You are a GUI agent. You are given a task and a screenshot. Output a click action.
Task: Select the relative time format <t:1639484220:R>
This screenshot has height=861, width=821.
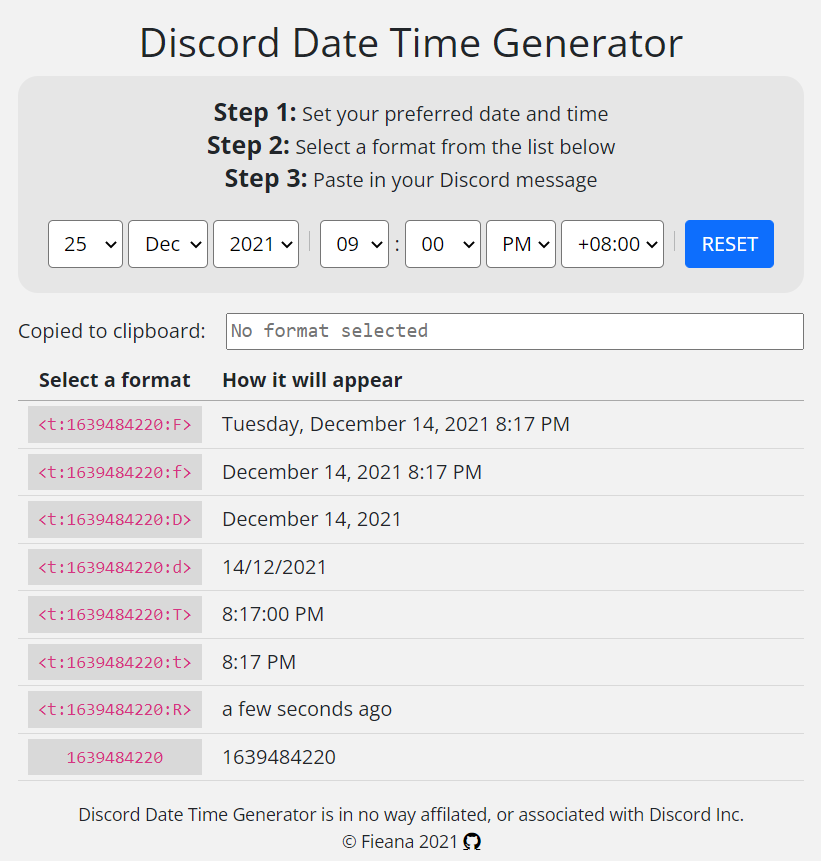click(x=114, y=709)
